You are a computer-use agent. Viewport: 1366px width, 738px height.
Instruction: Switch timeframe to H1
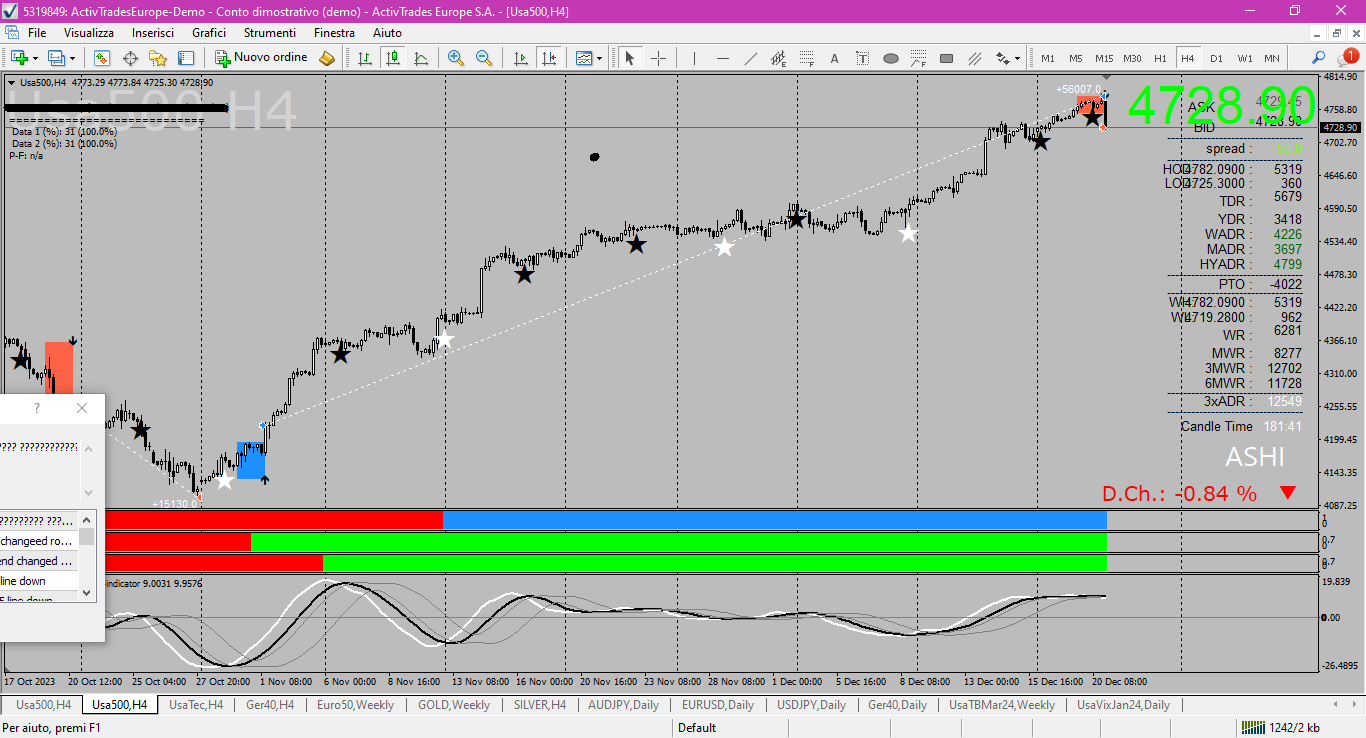(1160, 58)
